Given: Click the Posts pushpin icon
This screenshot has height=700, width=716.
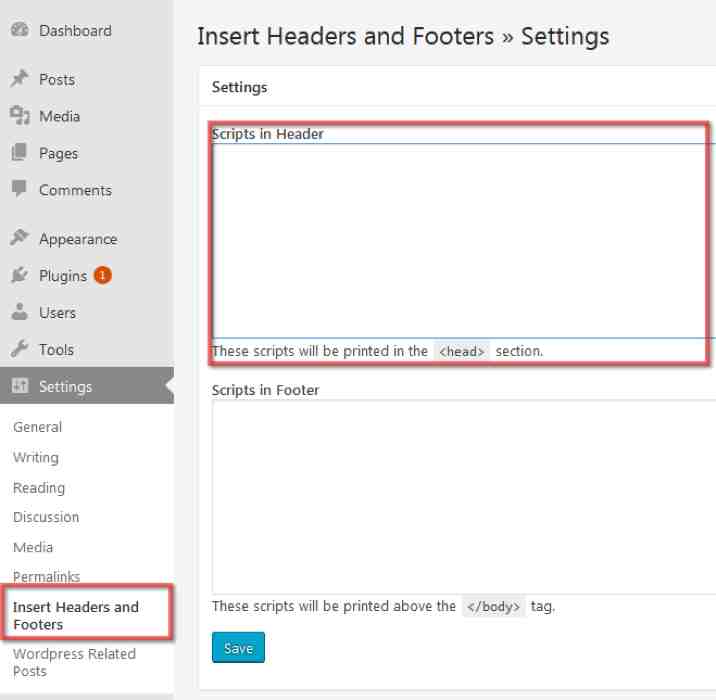Looking at the screenshot, I should (19, 79).
